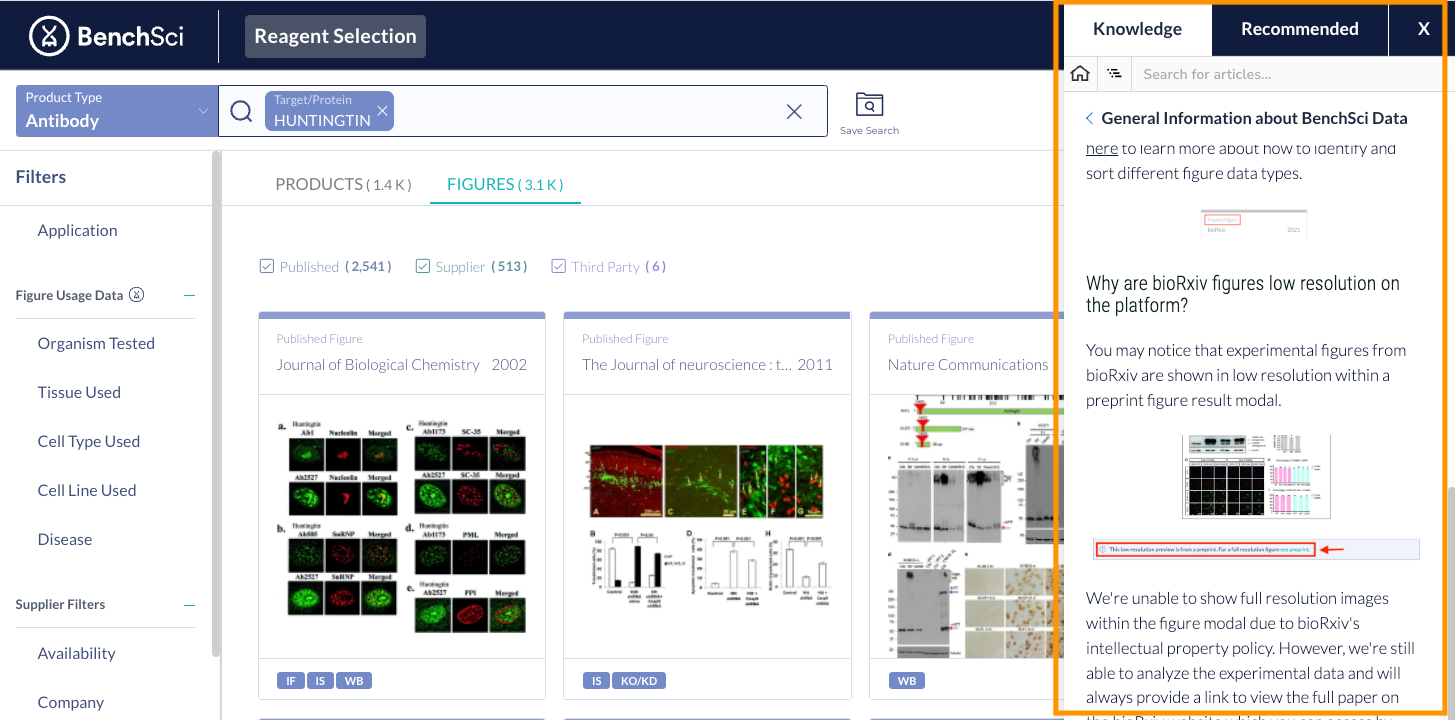Uncheck the Published figures checkbox
The image size is (1455, 720).
(x=267, y=266)
